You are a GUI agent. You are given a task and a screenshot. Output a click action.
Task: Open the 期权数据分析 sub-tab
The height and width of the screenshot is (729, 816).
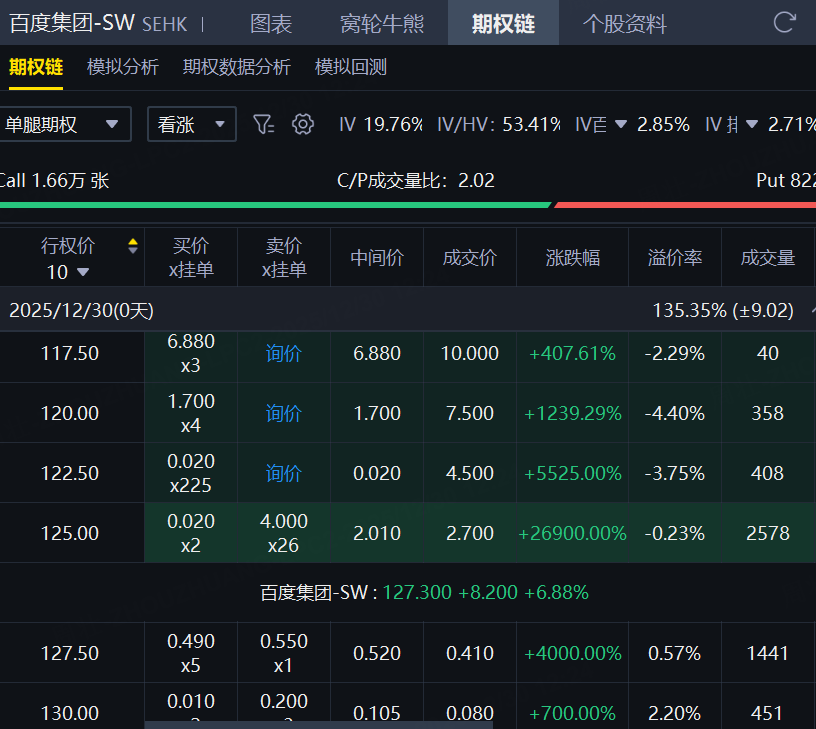pos(237,67)
